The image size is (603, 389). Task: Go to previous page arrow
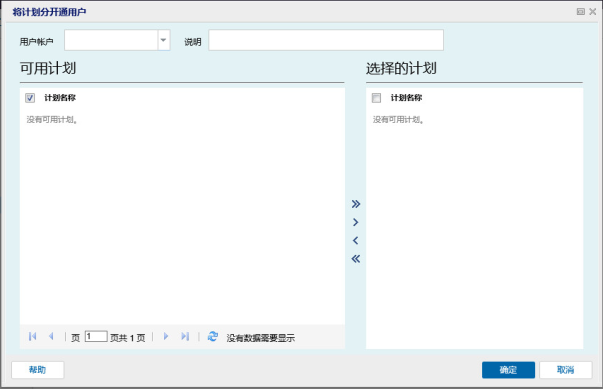pyautogui.click(x=51, y=337)
